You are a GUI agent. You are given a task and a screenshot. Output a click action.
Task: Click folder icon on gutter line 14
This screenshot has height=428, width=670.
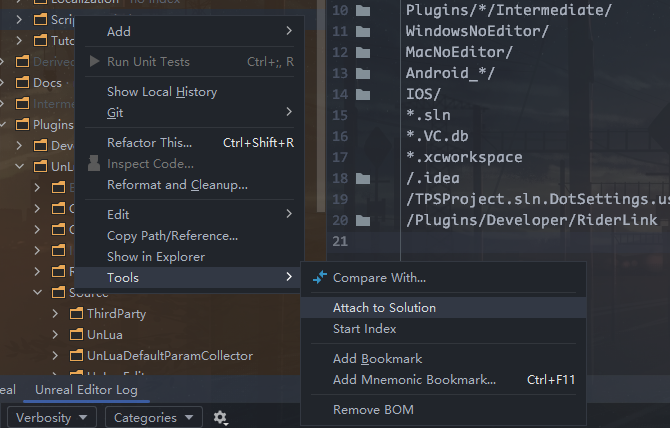(363, 94)
